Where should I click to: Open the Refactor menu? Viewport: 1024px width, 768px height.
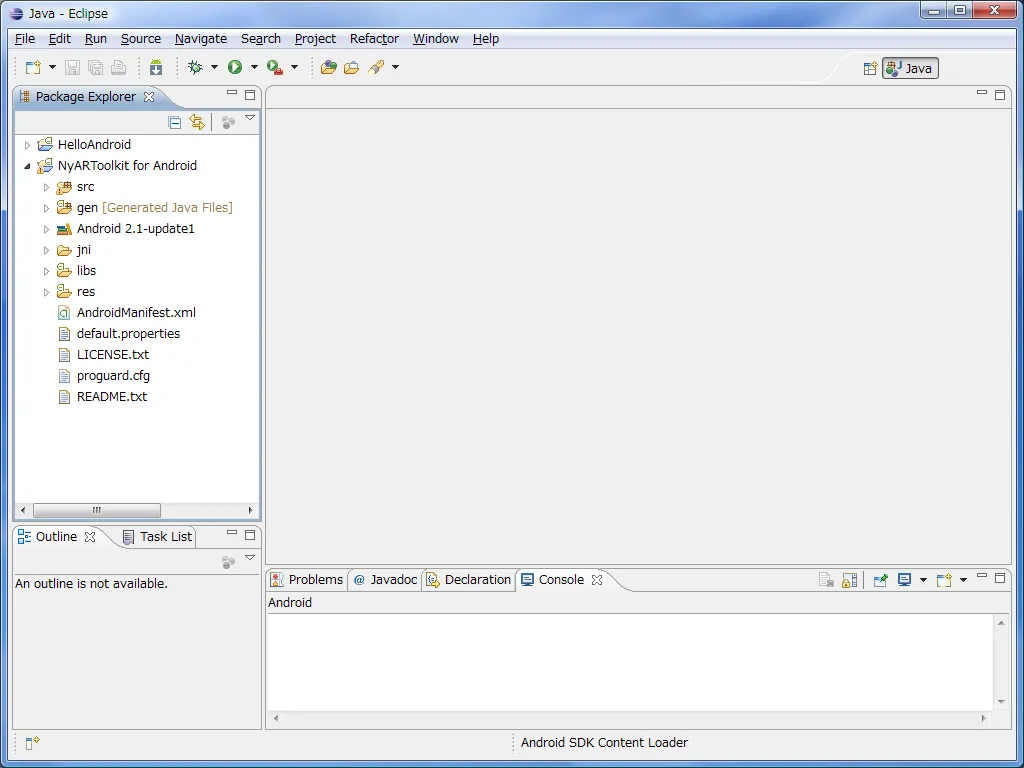(x=374, y=39)
